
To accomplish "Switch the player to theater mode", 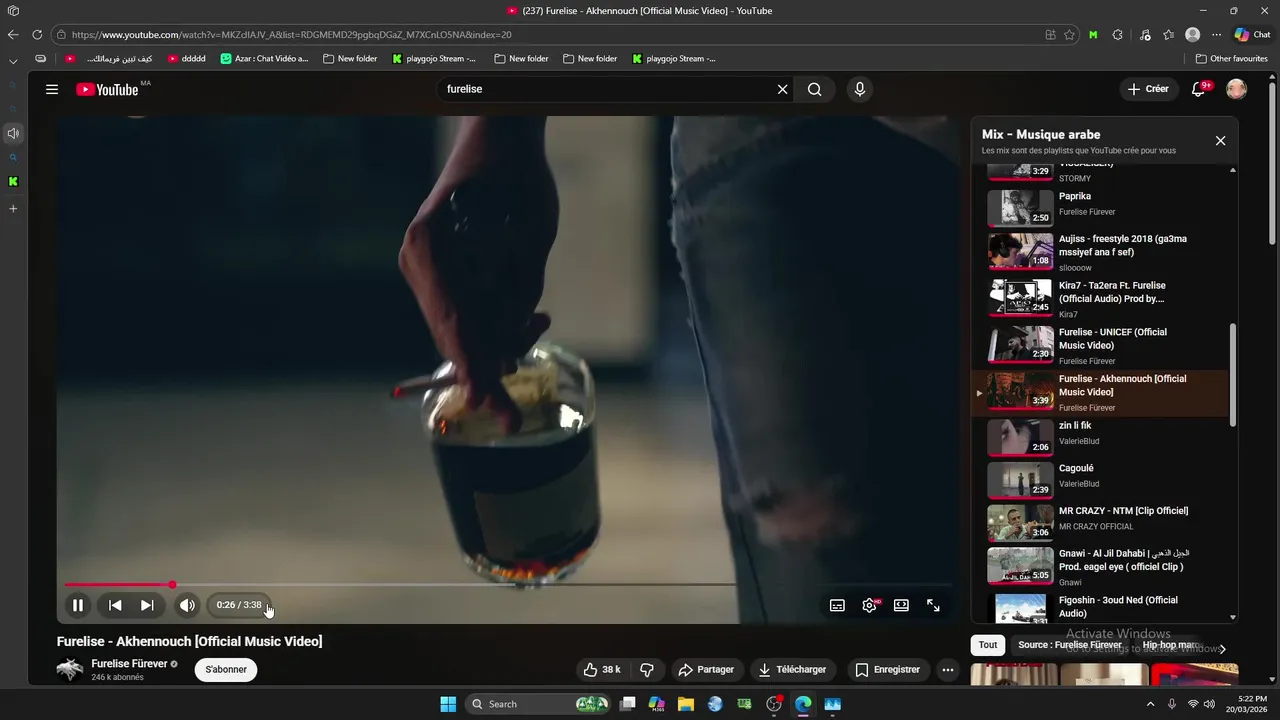I will coord(901,605).
